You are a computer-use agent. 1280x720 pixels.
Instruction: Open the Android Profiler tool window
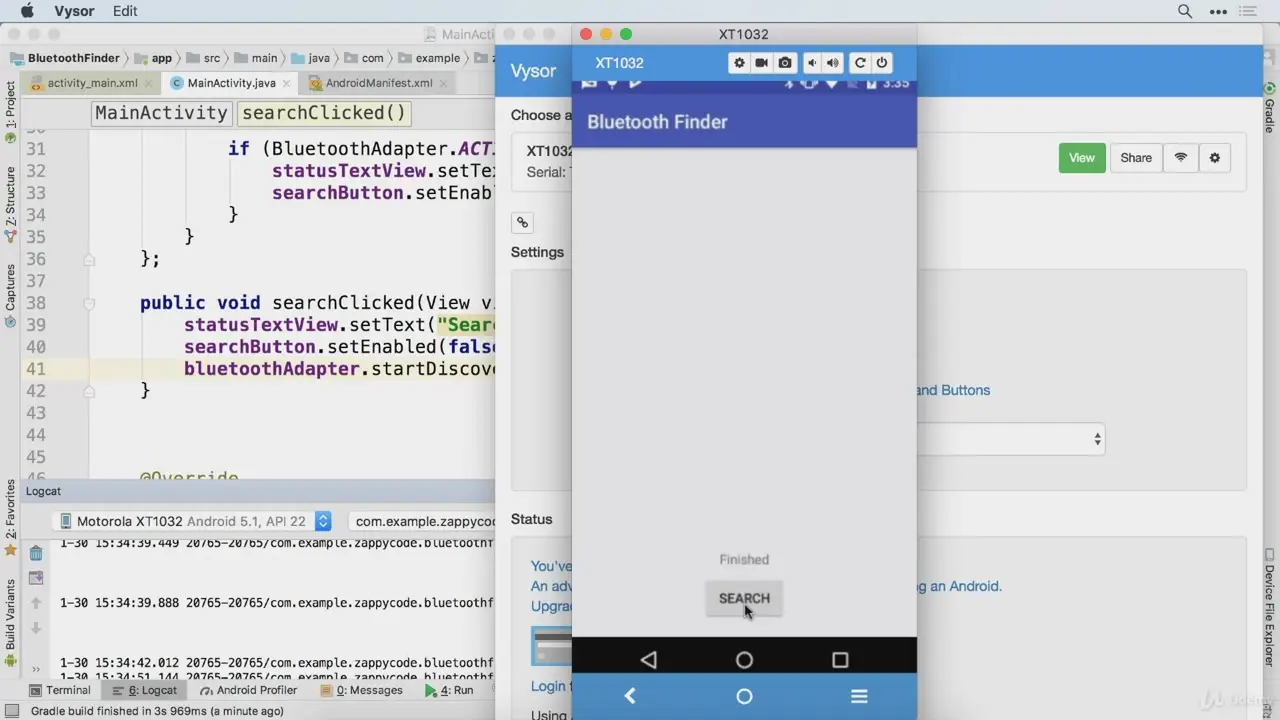[x=248, y=690]
